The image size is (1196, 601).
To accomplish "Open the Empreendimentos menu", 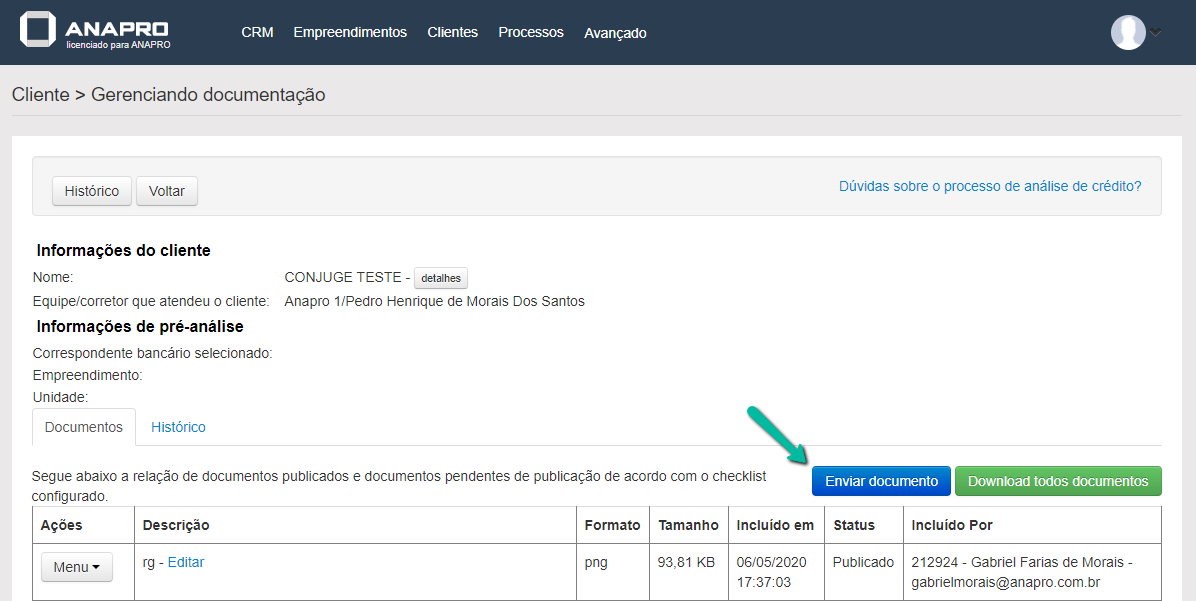I will (x=350, y=32).
